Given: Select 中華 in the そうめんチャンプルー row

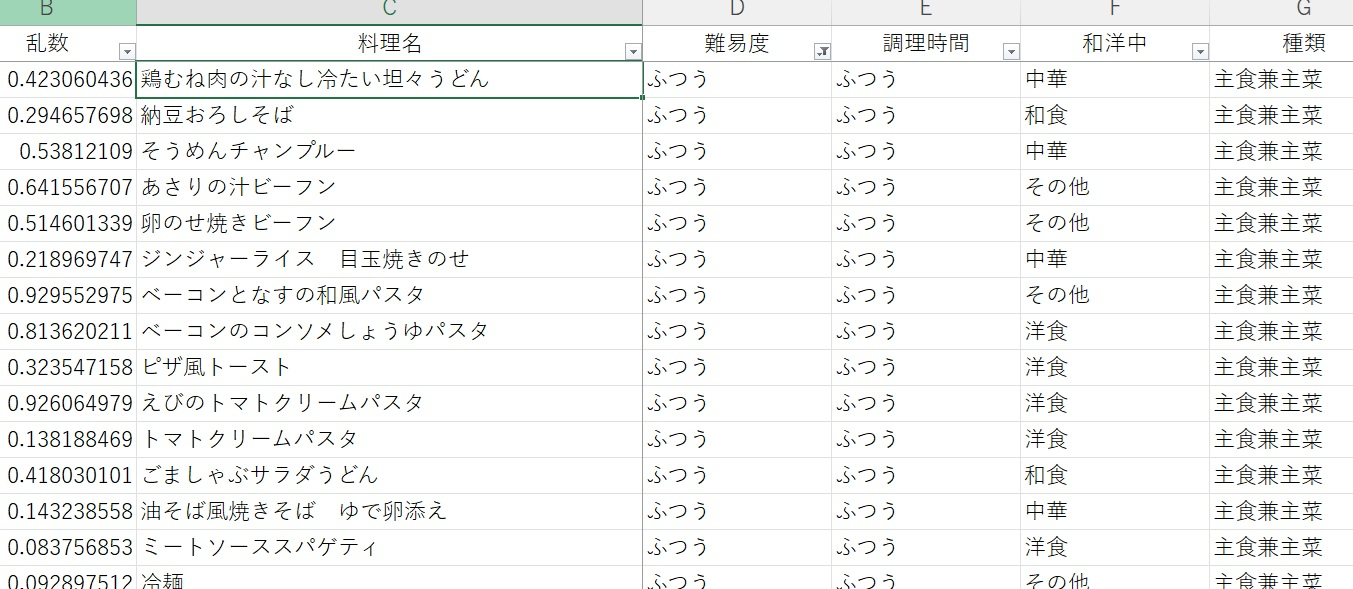Looking at the screenshot, I should [x=1115, y=152].
